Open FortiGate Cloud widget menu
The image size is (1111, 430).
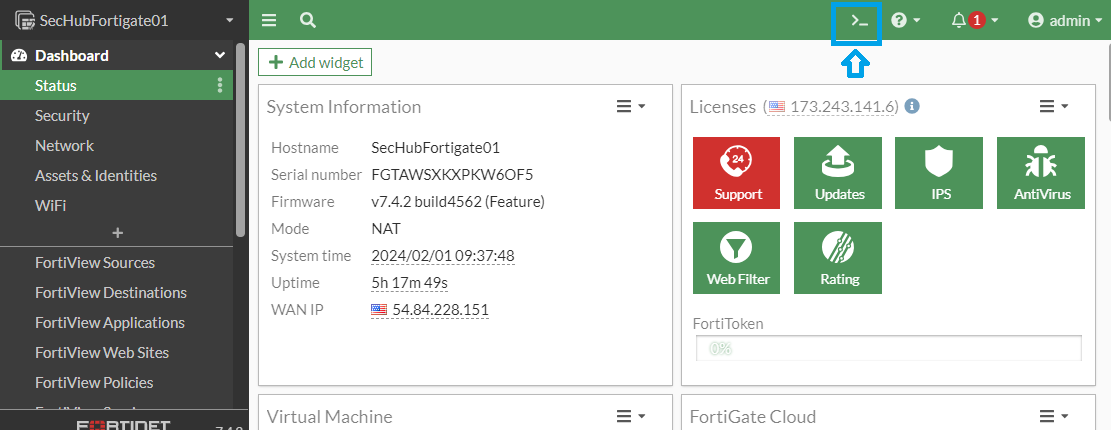[x=1054, y=416]
